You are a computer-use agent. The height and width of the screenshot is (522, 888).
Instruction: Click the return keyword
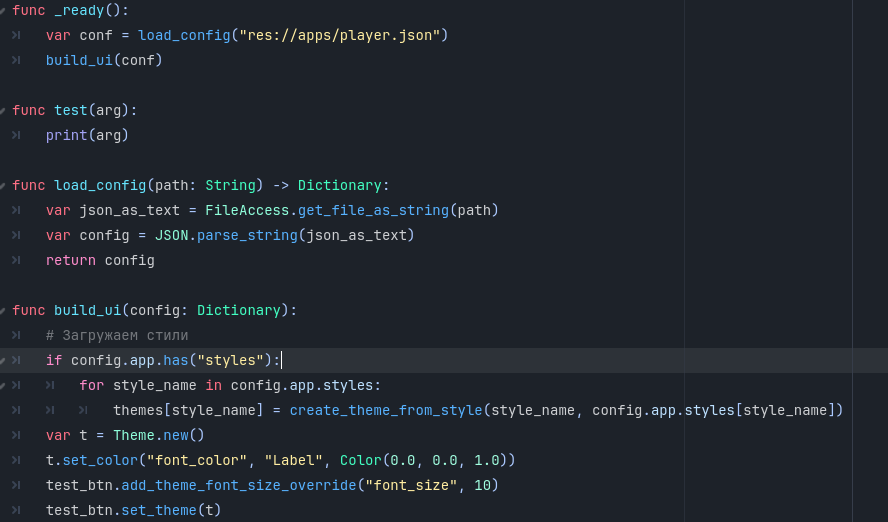tap(71, 260)
